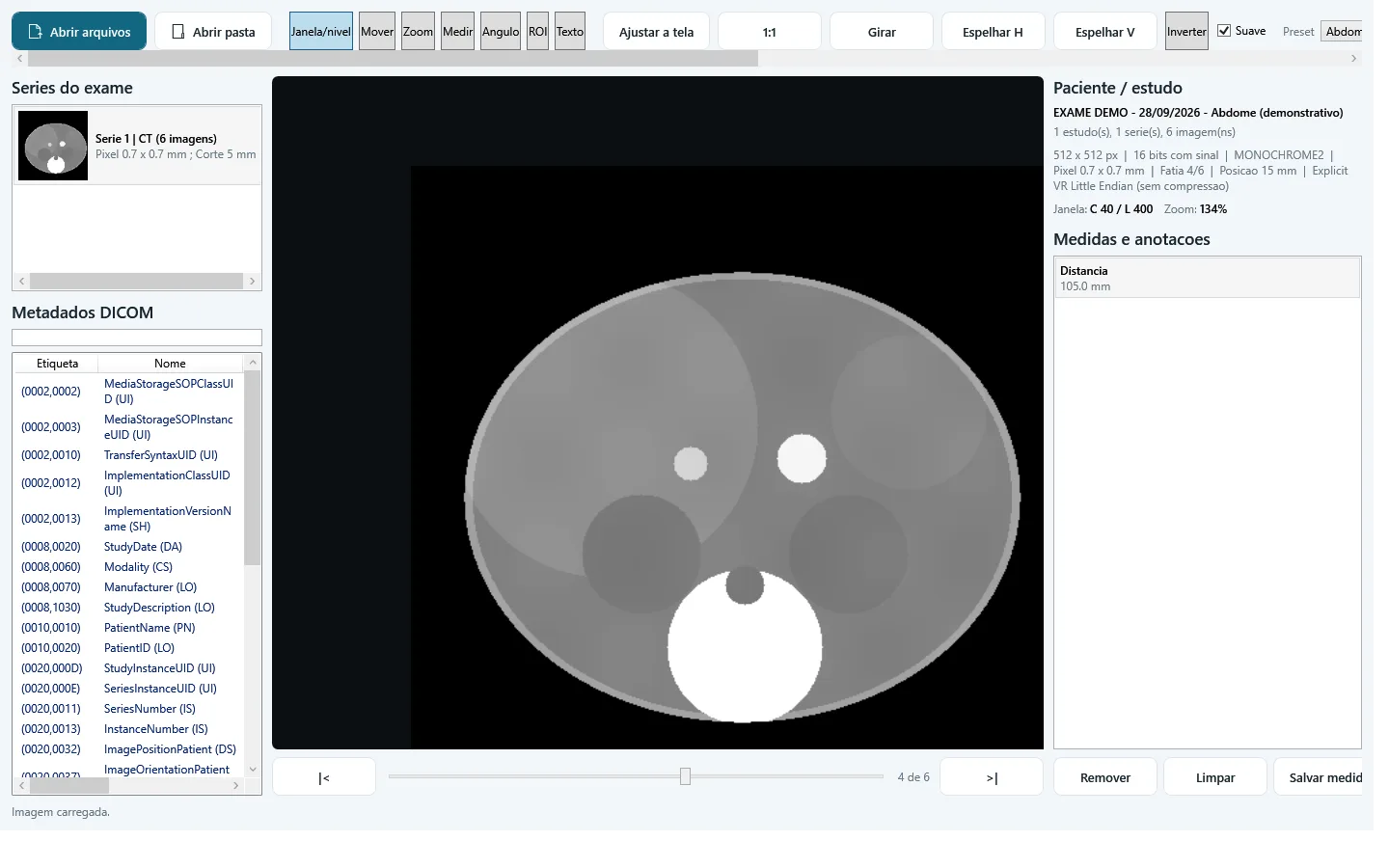Click the toolbar's right scroll arrow
This screenshot has width=1389, height=868.
1354,59
